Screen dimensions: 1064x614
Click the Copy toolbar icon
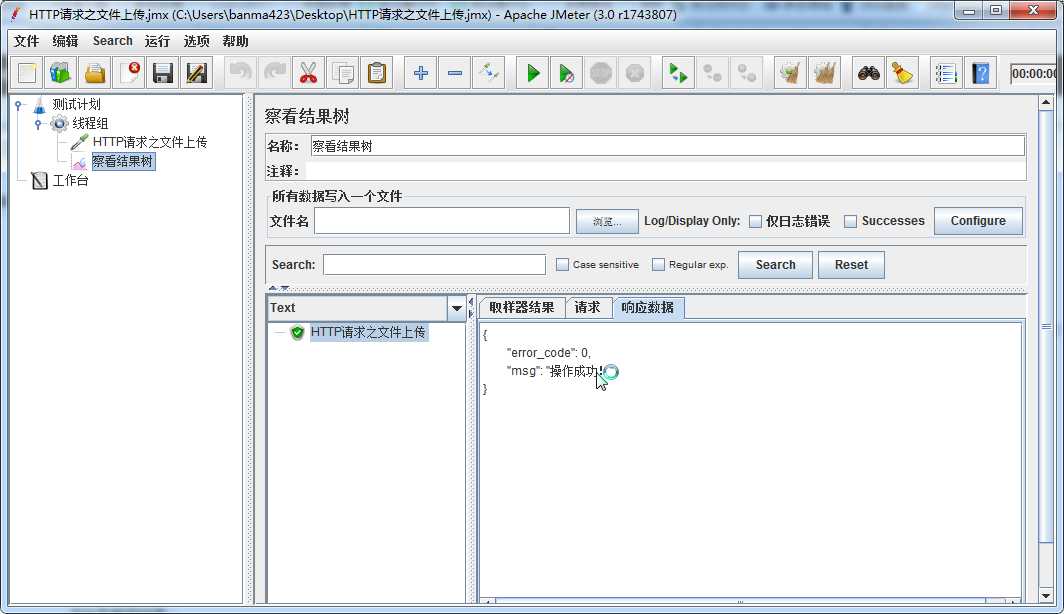343,73
